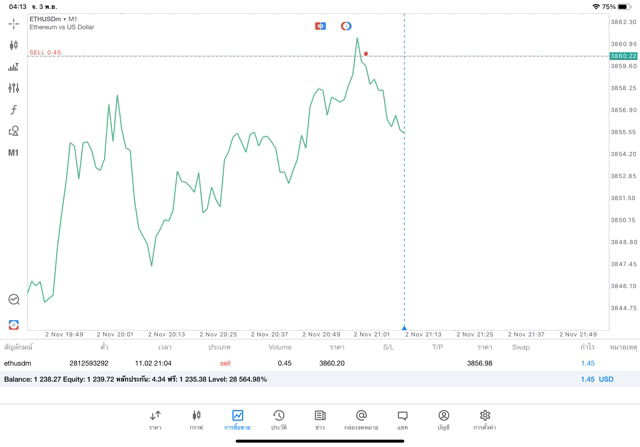Image resolution: width=640 pixels, height=447 pixels.
Task: Open the Mailbox tab
Action: [361, 418]
